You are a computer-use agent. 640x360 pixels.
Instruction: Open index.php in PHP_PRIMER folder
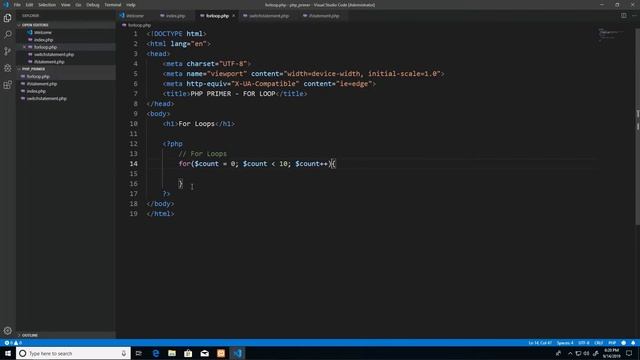tap(36, 91)
